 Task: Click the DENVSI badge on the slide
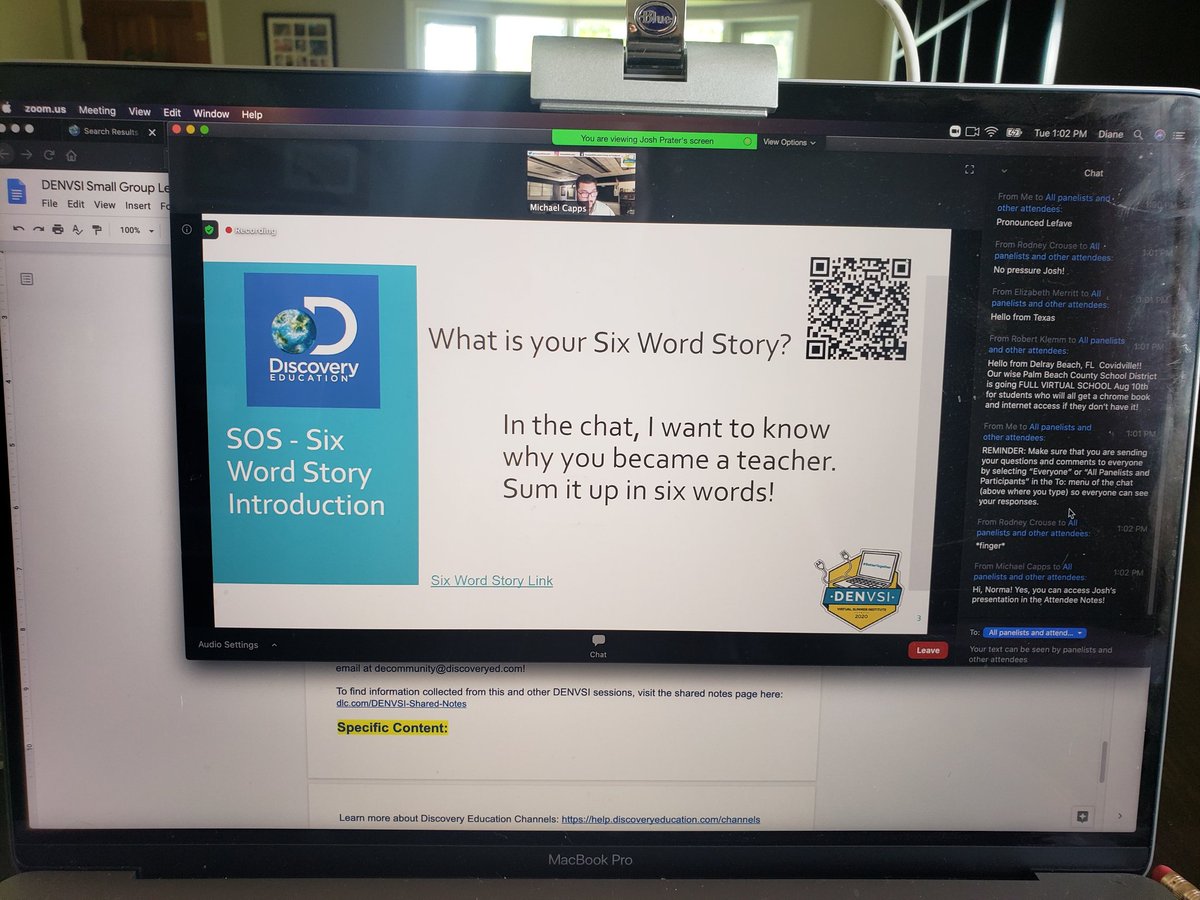(x=861, y=589)
